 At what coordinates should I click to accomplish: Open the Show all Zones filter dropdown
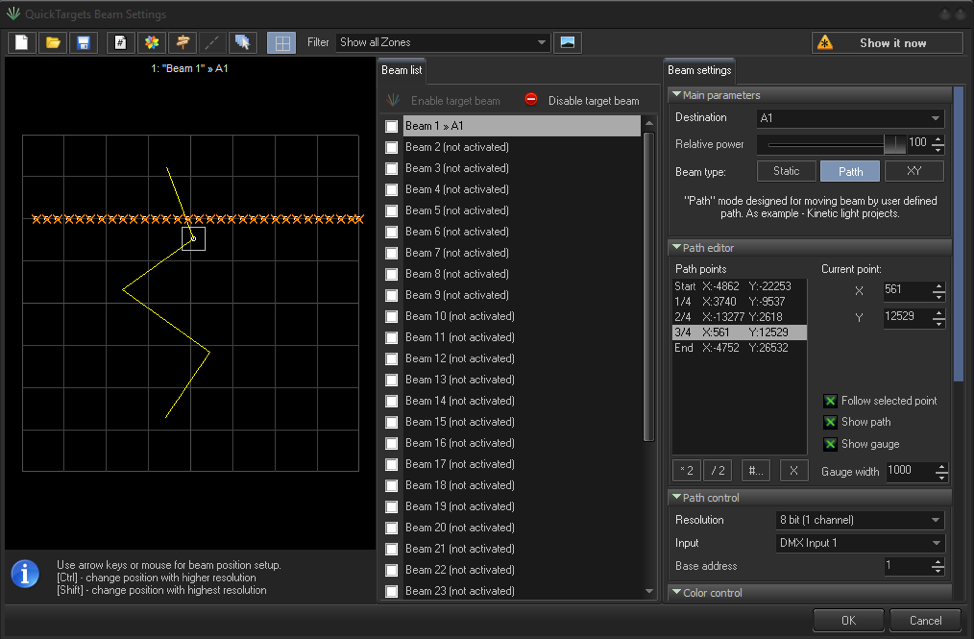(x=443, y=42)
